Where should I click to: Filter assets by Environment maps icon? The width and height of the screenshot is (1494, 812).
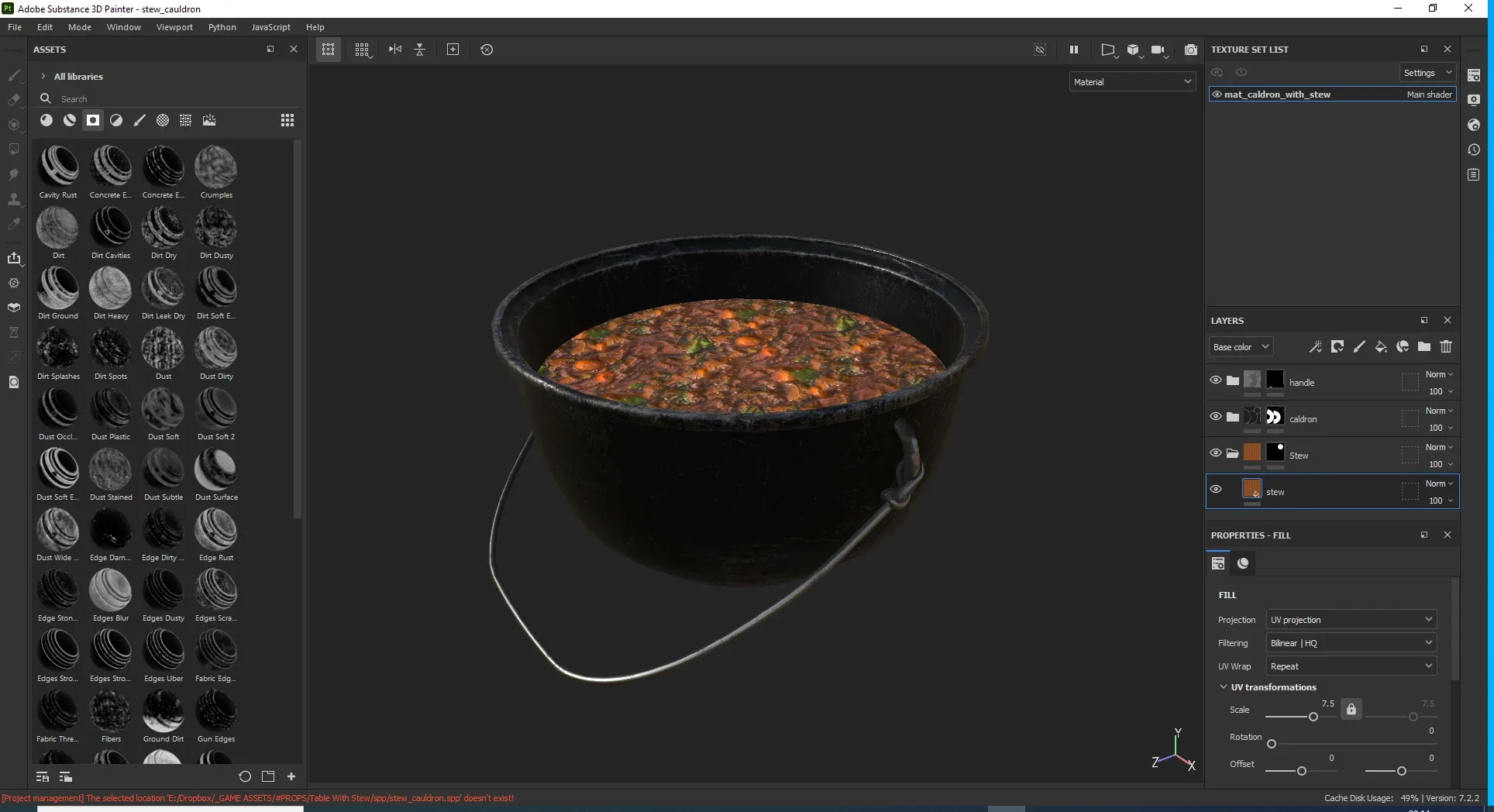[209, 120]
